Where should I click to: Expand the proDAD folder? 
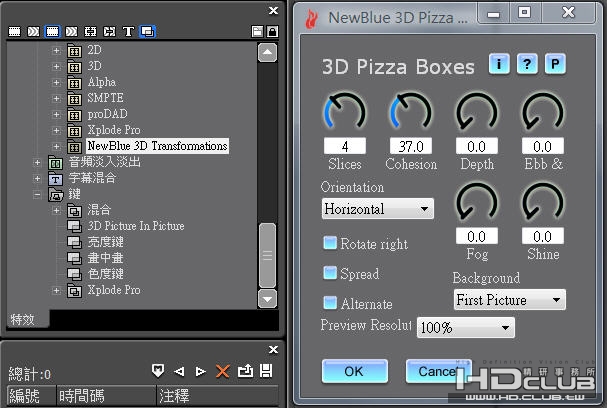click(x=56, y=115)
